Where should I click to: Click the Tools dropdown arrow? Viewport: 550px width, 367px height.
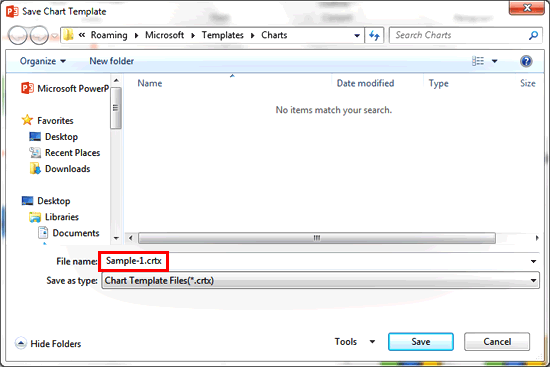(x=373, y=342)
